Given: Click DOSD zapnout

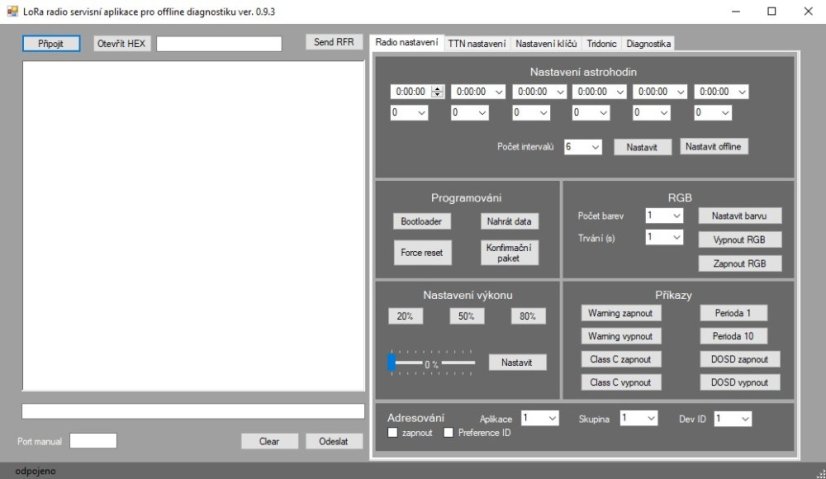Looking at the screenshot, I should 740,359.
